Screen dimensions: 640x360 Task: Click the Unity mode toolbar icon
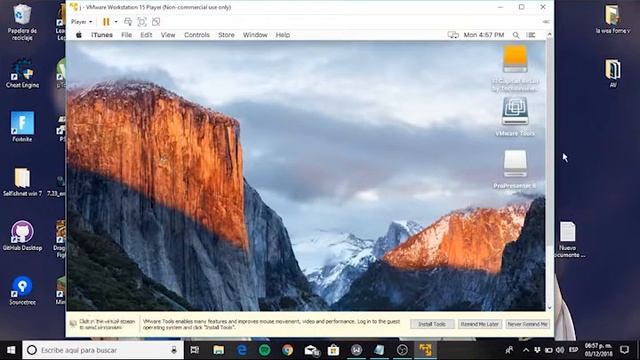click(x=156, y=22)
